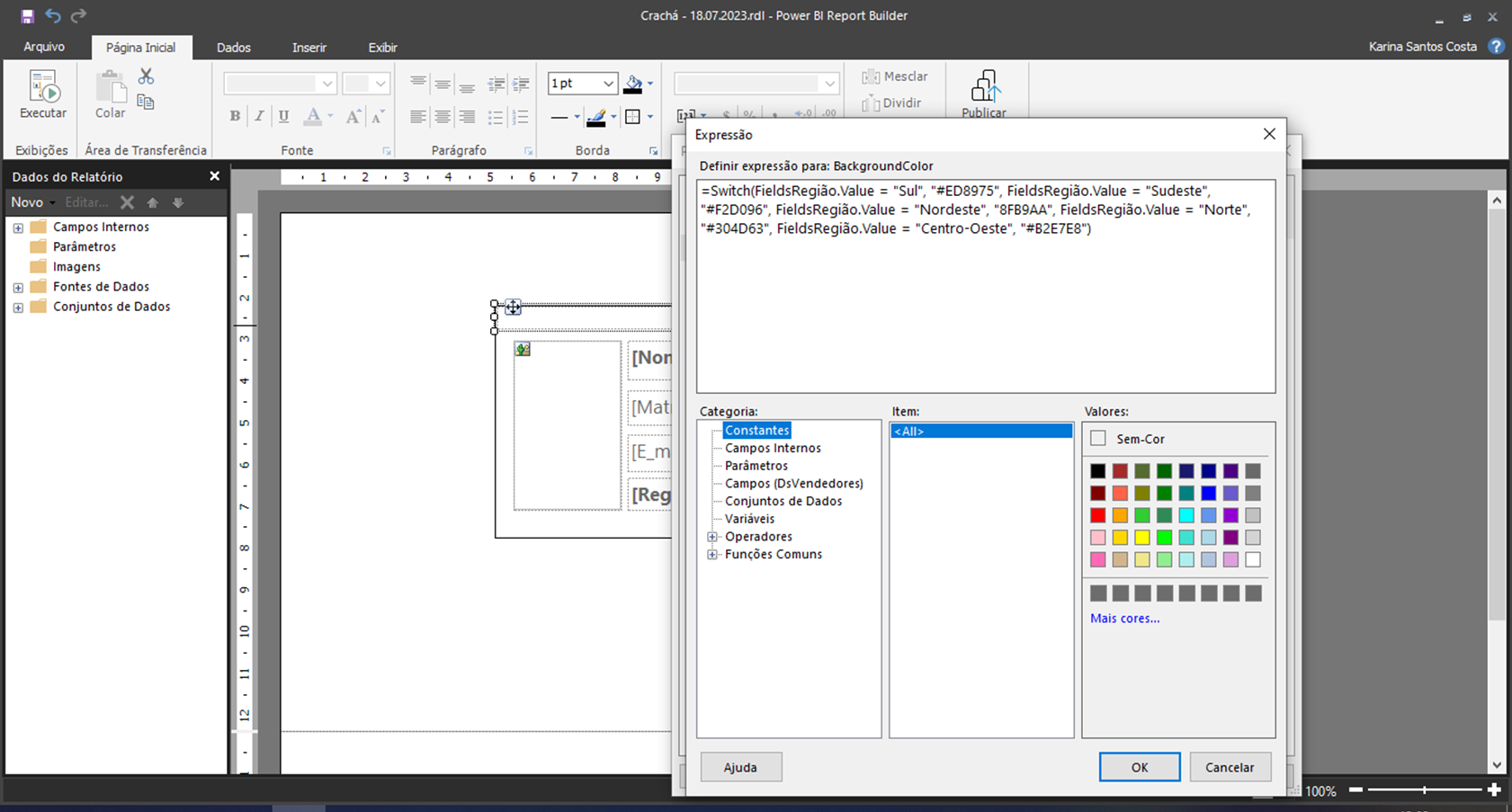Screen dimensions: 1512x812
Task: Close the Dados do Relatório panel
Action: click(x=214, y=176)
